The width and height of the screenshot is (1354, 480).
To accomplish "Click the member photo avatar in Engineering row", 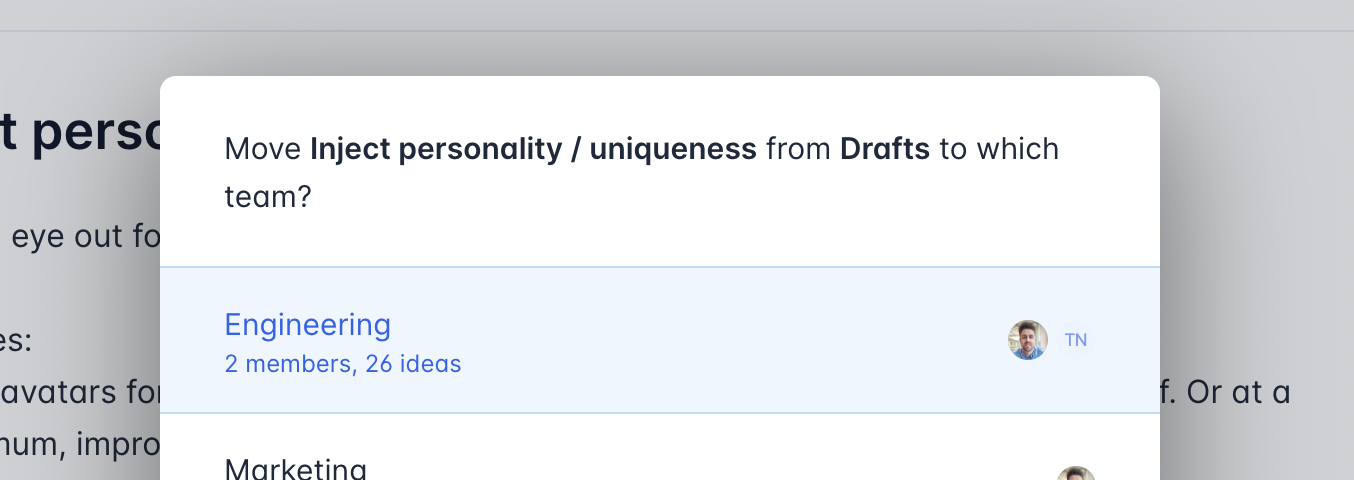I will click(x=1027, y=340).
